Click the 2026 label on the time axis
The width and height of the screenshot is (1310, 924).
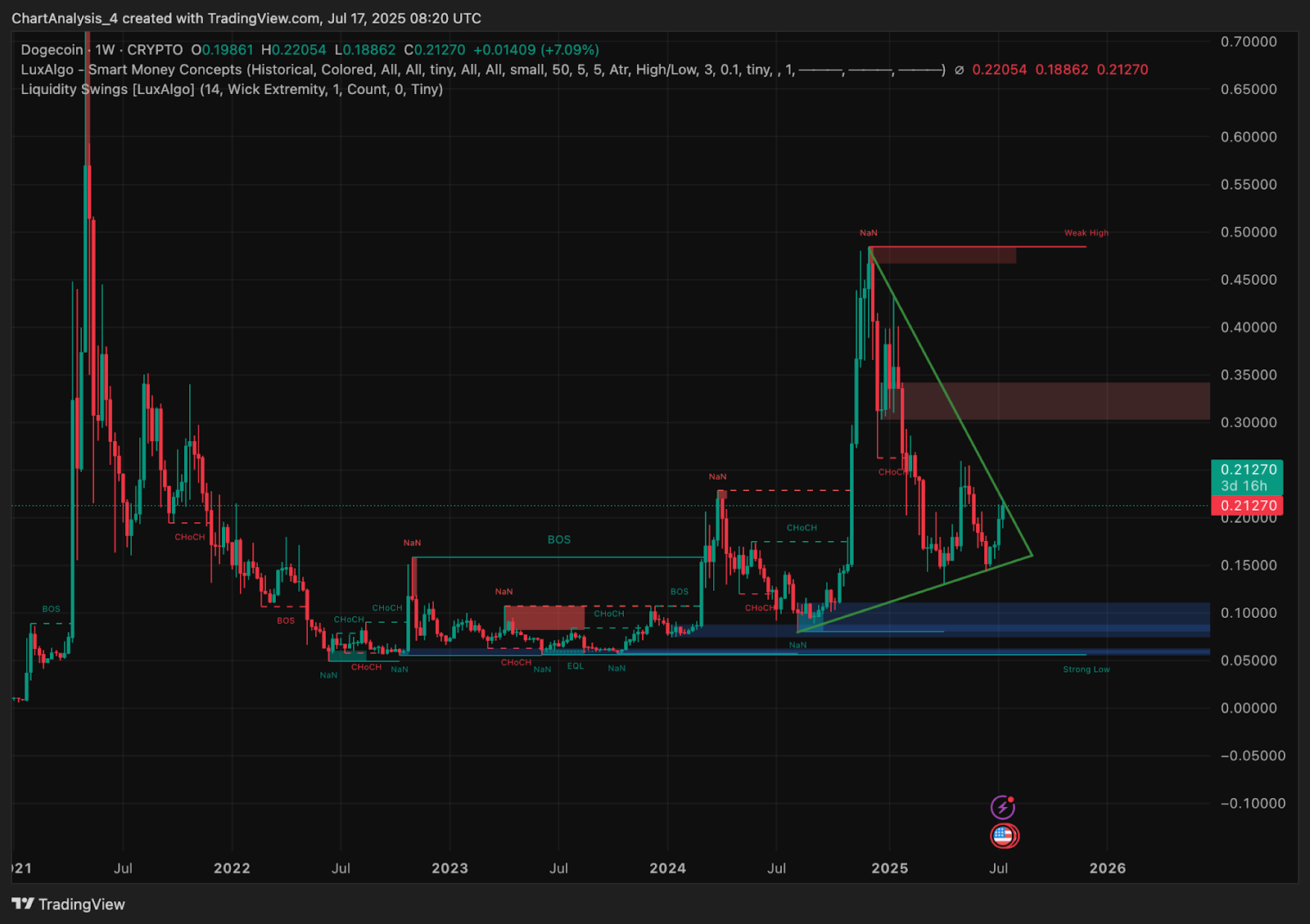tap(1107, 868)
